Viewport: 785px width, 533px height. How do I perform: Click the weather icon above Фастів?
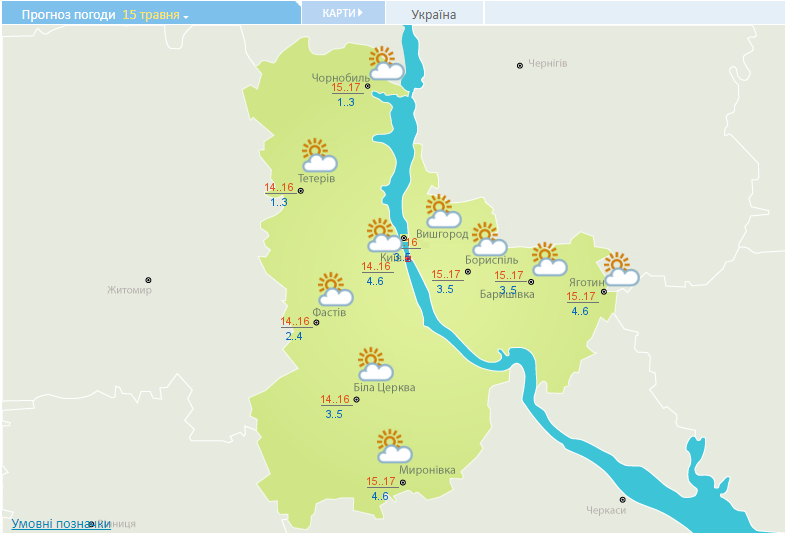point(334,289)
